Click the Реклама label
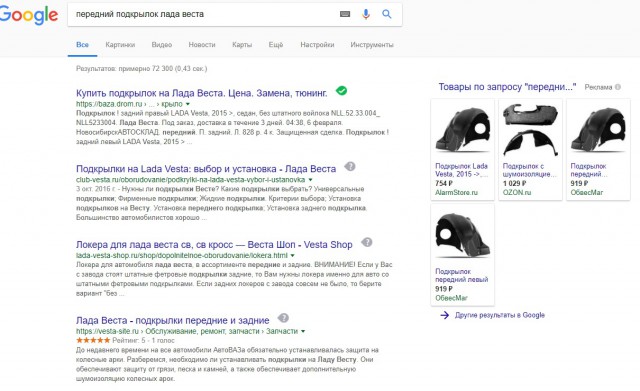 click(598, 87)
